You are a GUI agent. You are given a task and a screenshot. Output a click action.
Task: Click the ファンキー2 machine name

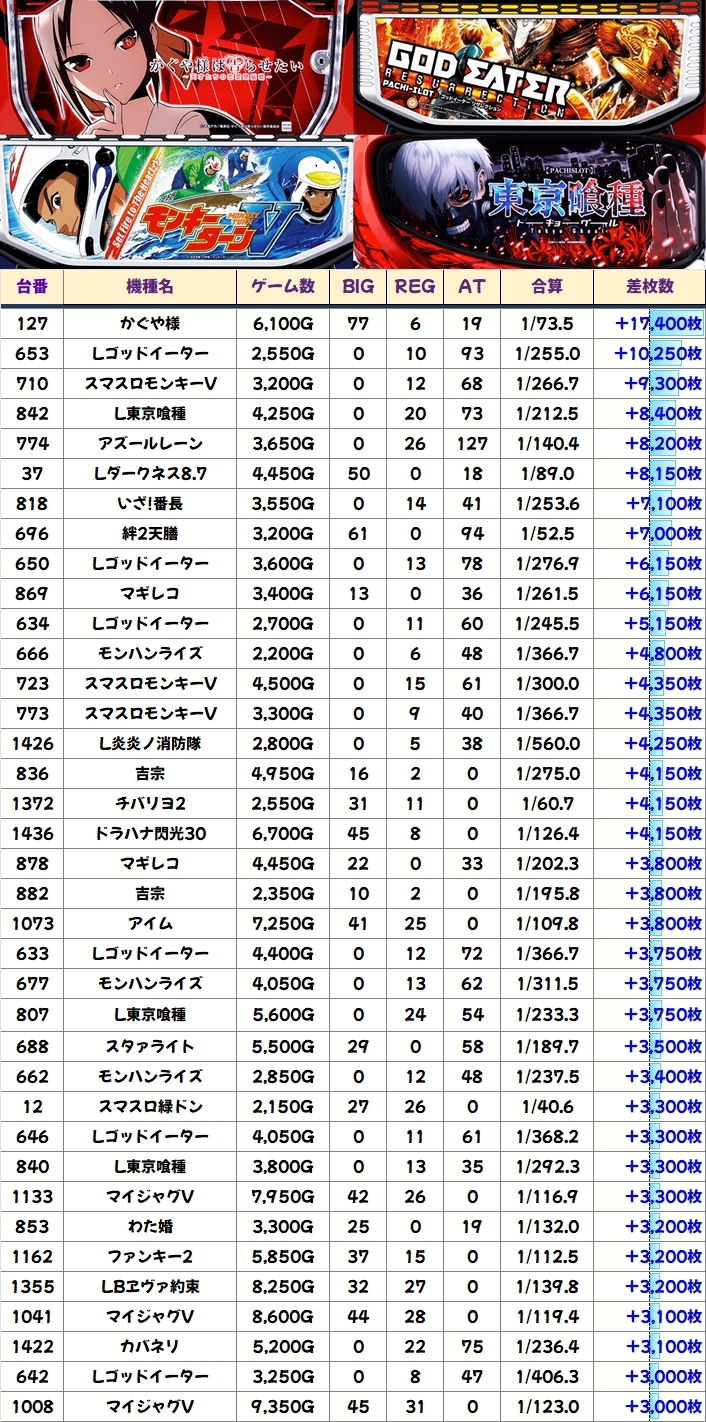click(150, 1256)
